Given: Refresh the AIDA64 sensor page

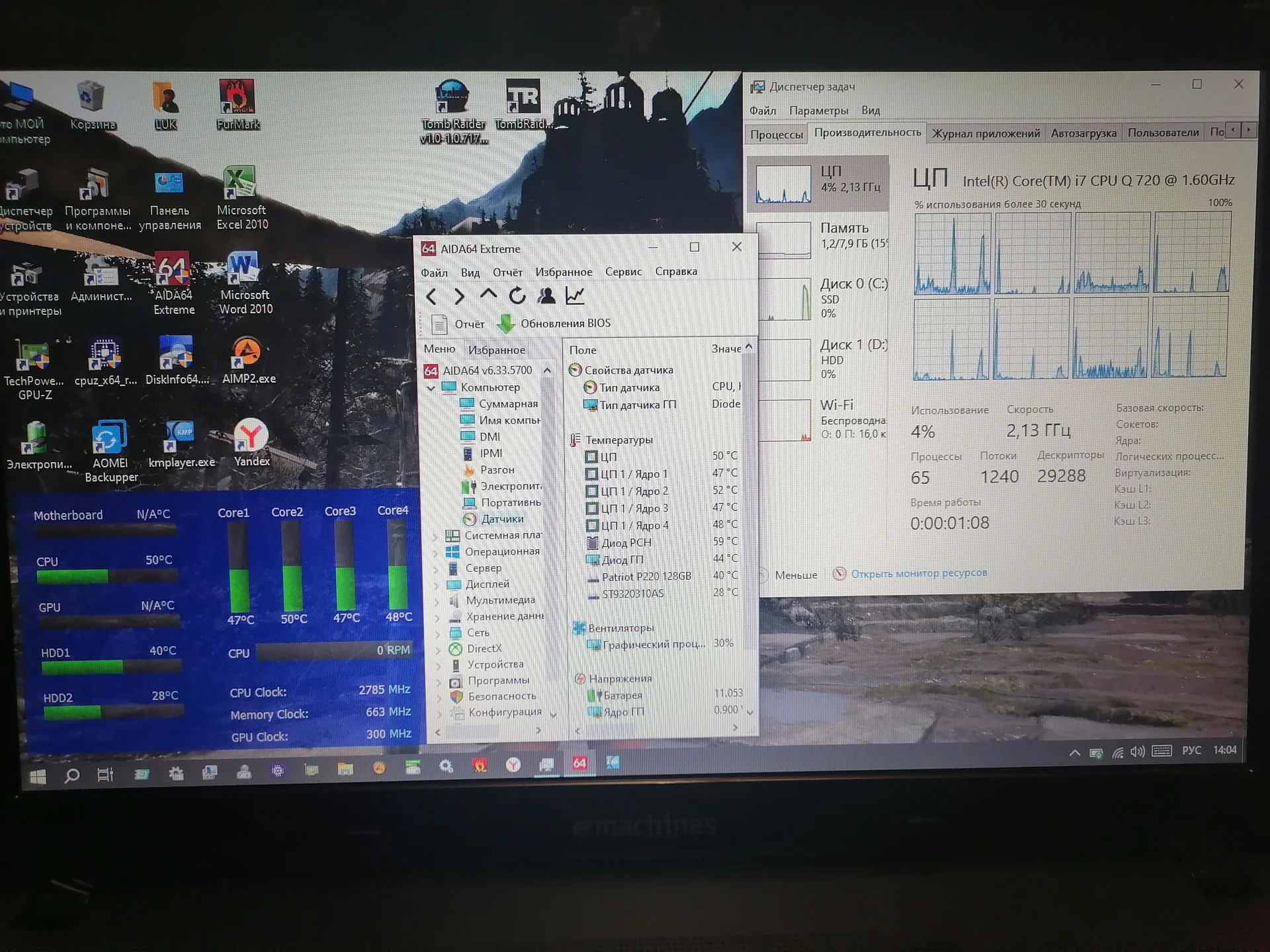Looking at the screenshot, I should click(x=517, y=296).
